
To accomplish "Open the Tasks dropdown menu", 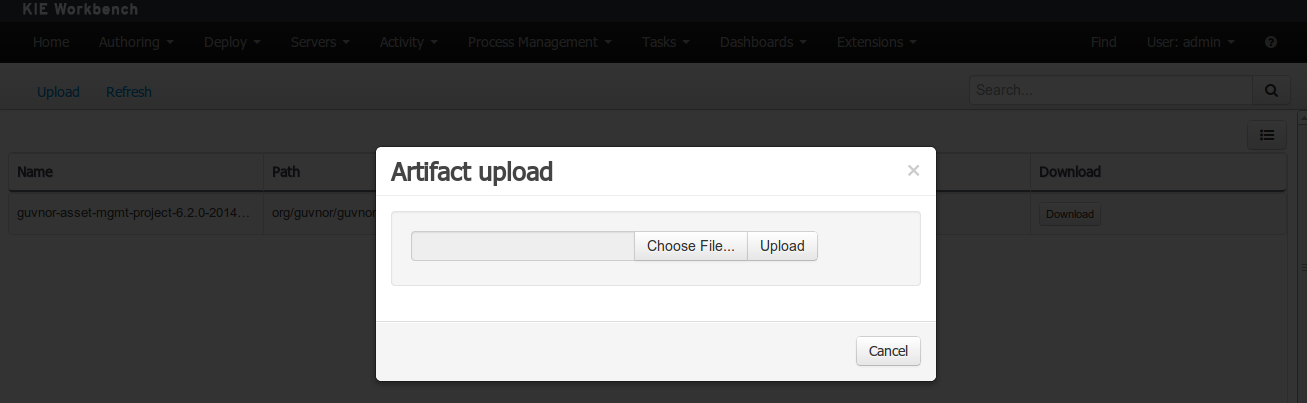I will 666,42.
